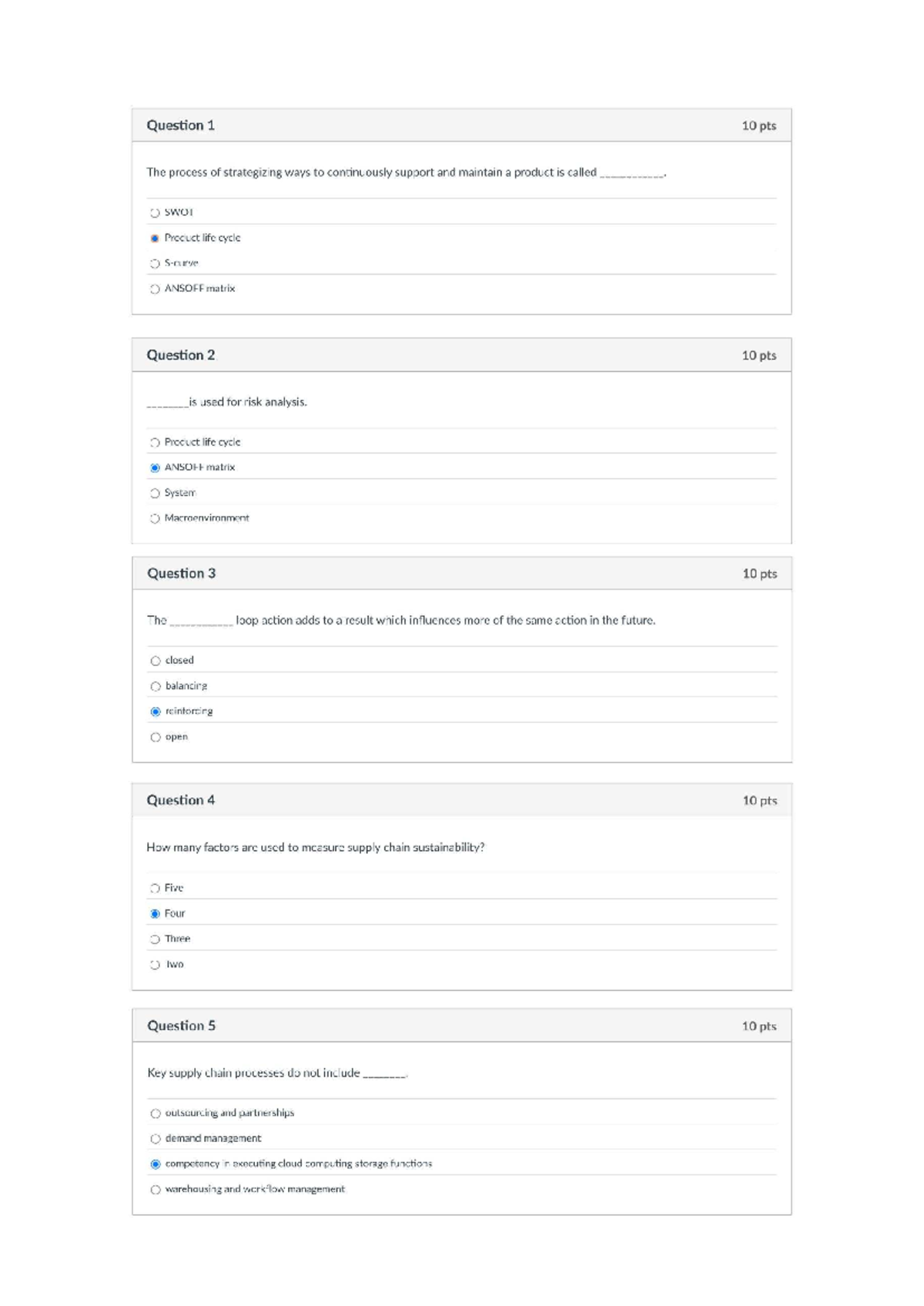Select outsourcing and partnerships option

pos(156,1113)
